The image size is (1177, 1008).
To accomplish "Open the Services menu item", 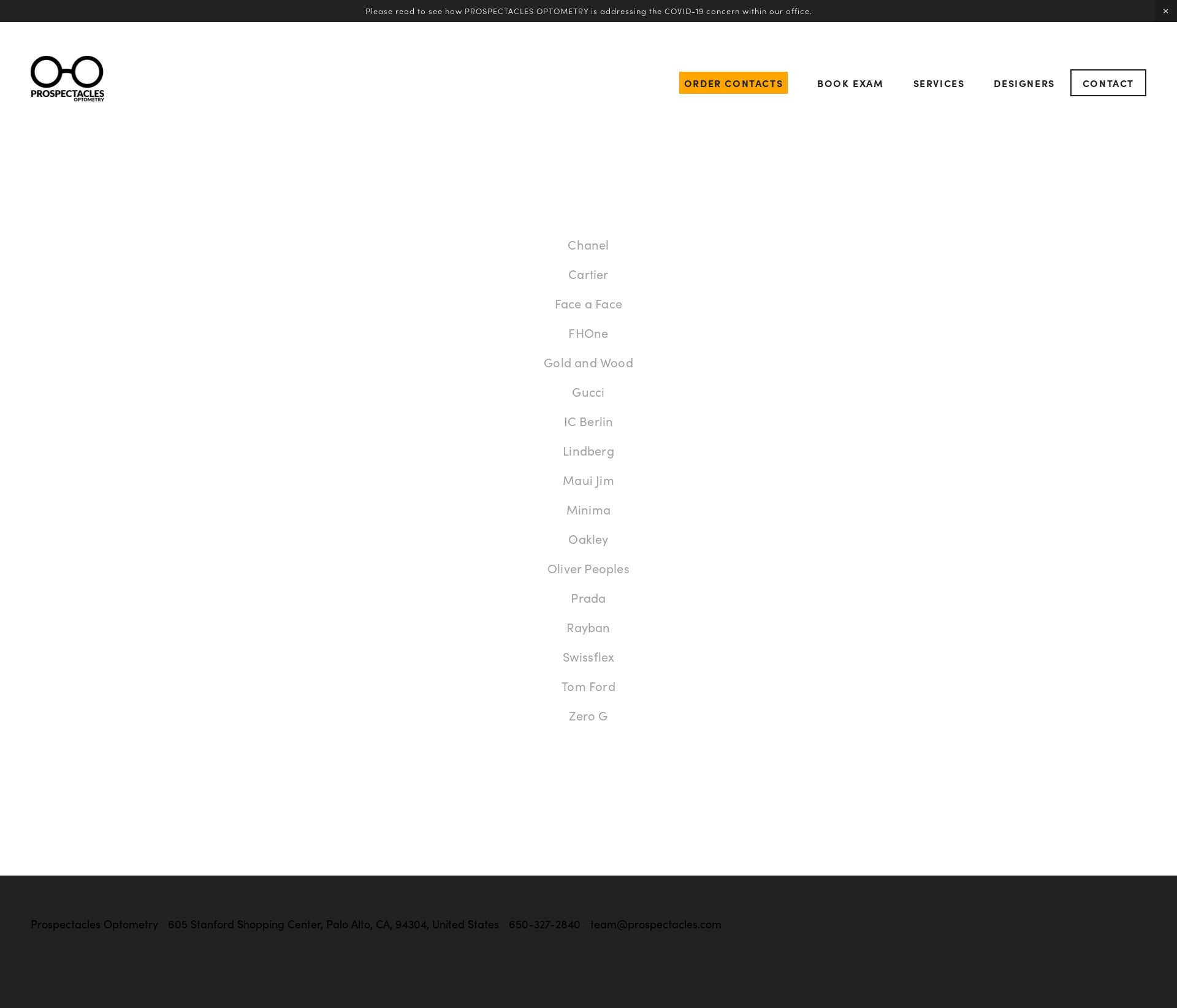I will (939, 83).
